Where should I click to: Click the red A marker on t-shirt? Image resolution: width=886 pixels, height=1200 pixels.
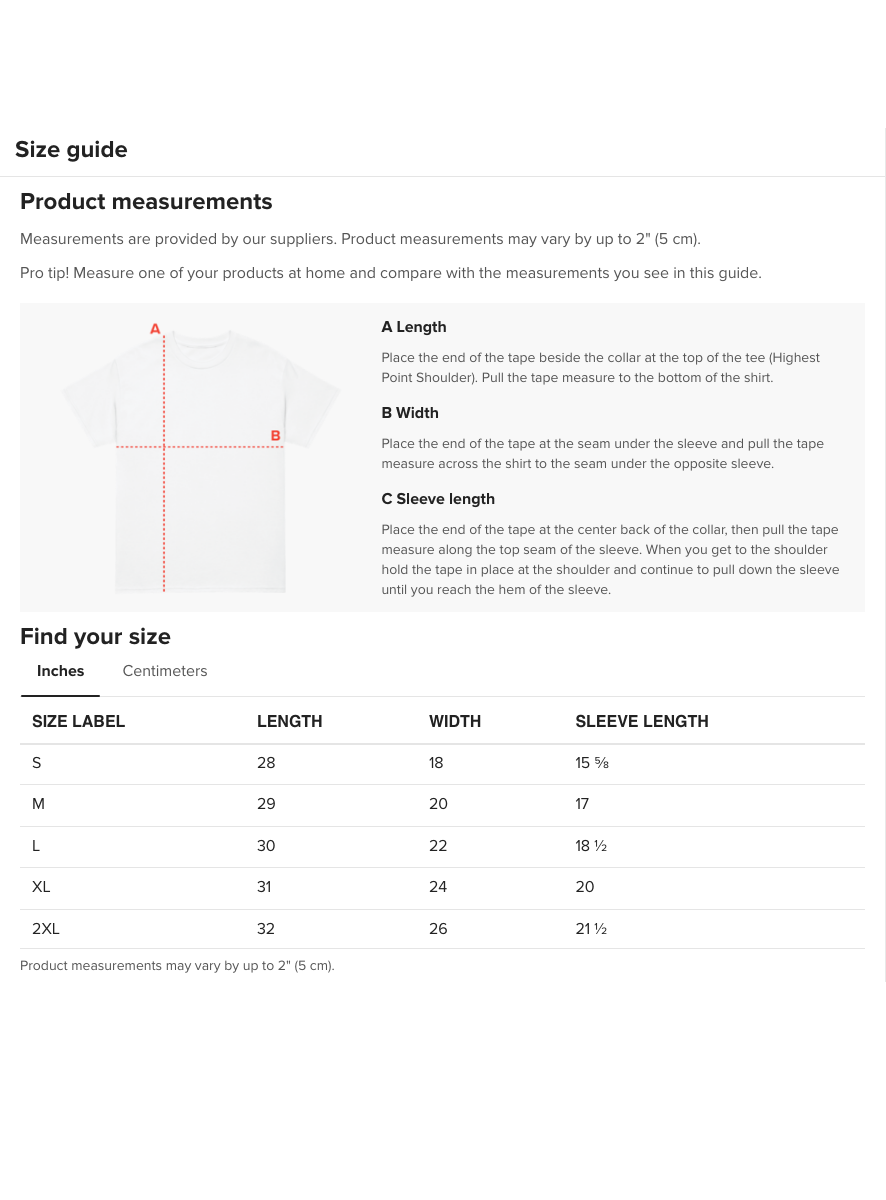(155, 328)
